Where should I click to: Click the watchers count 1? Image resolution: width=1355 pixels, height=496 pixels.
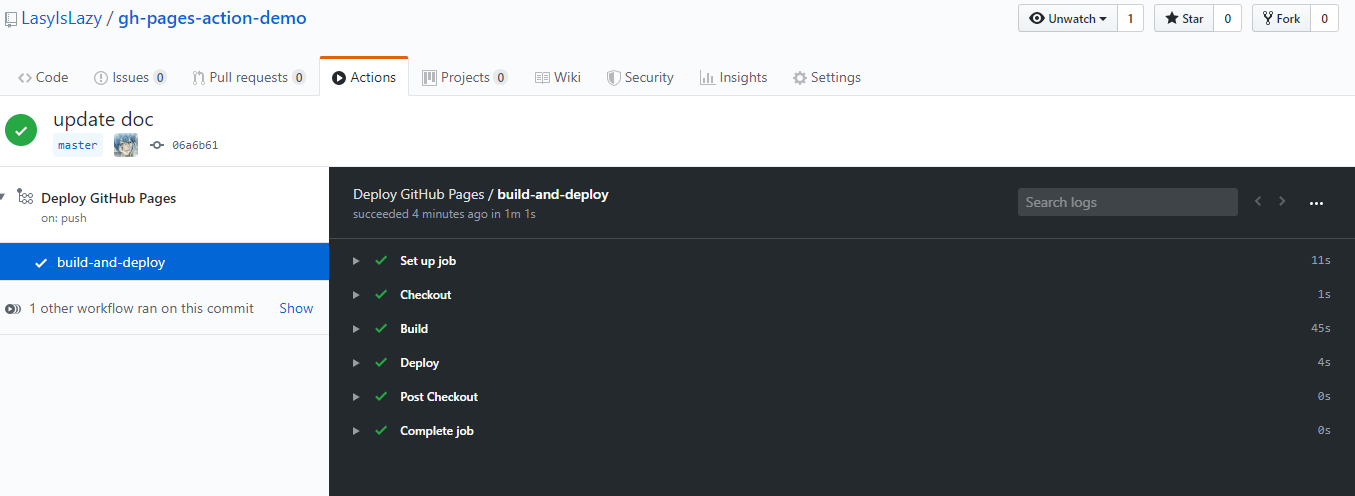[x=1131, y=18]
